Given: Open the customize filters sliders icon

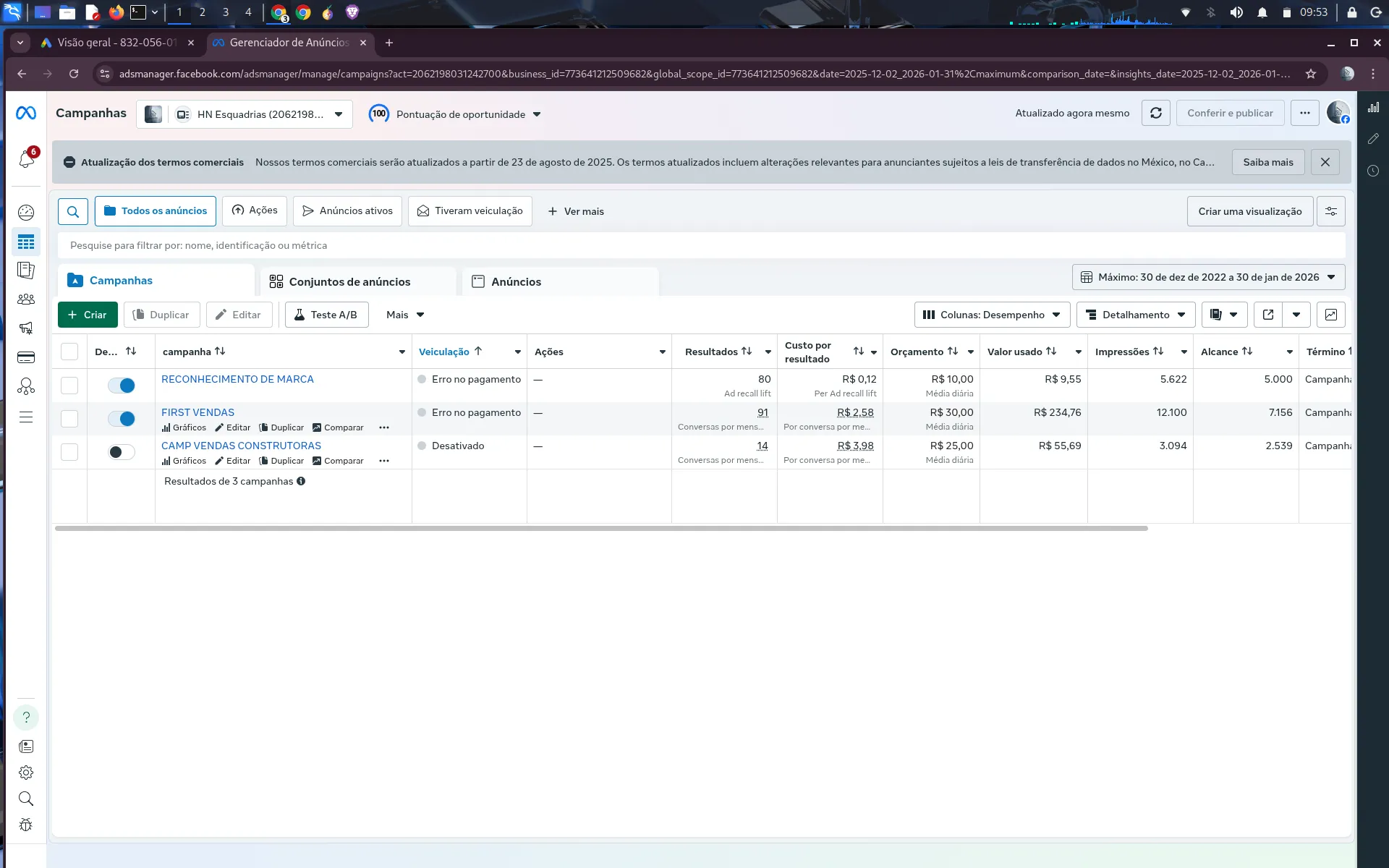Looking at the screenshot, I should [1330, 211].
